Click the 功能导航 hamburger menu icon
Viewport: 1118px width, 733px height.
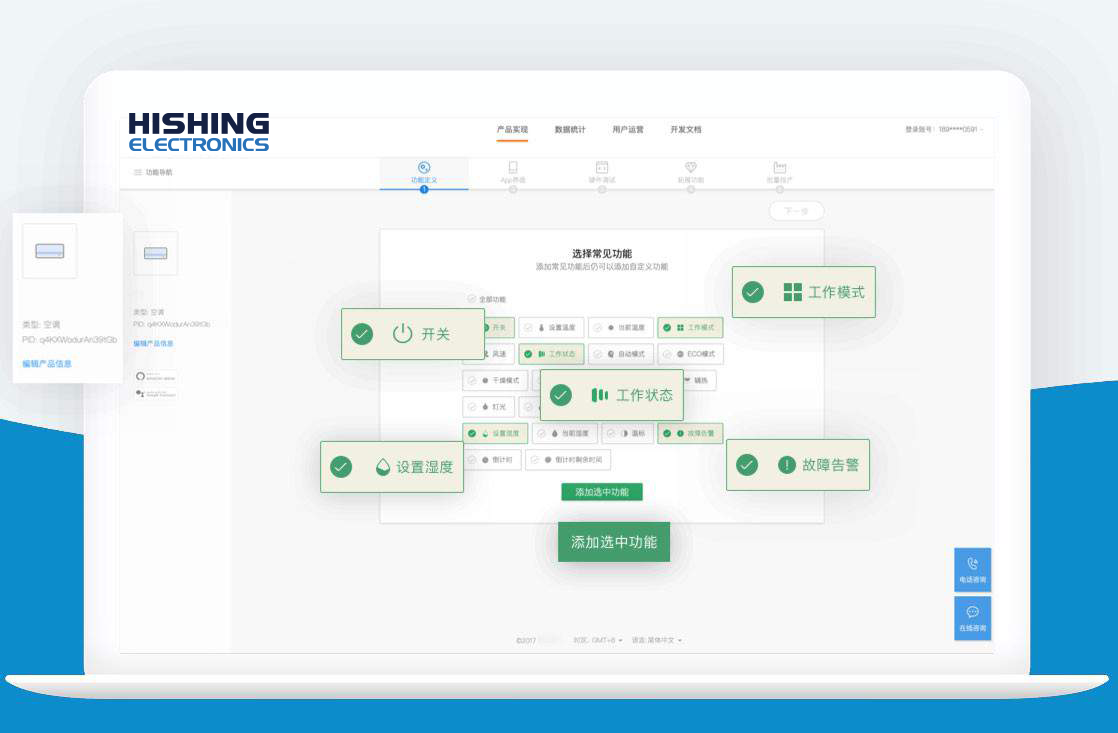click(x=137, y=173)
